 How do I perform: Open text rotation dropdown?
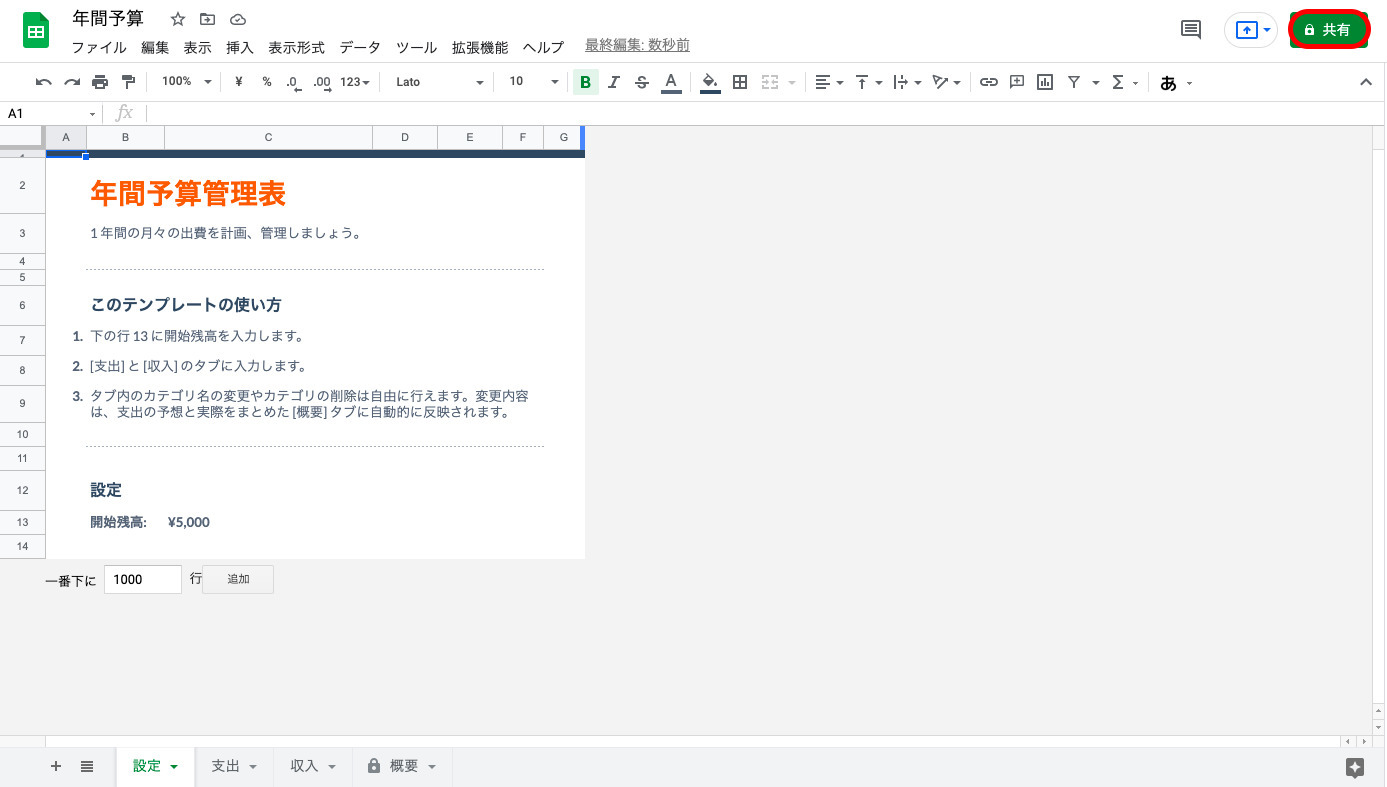[946, 82]
